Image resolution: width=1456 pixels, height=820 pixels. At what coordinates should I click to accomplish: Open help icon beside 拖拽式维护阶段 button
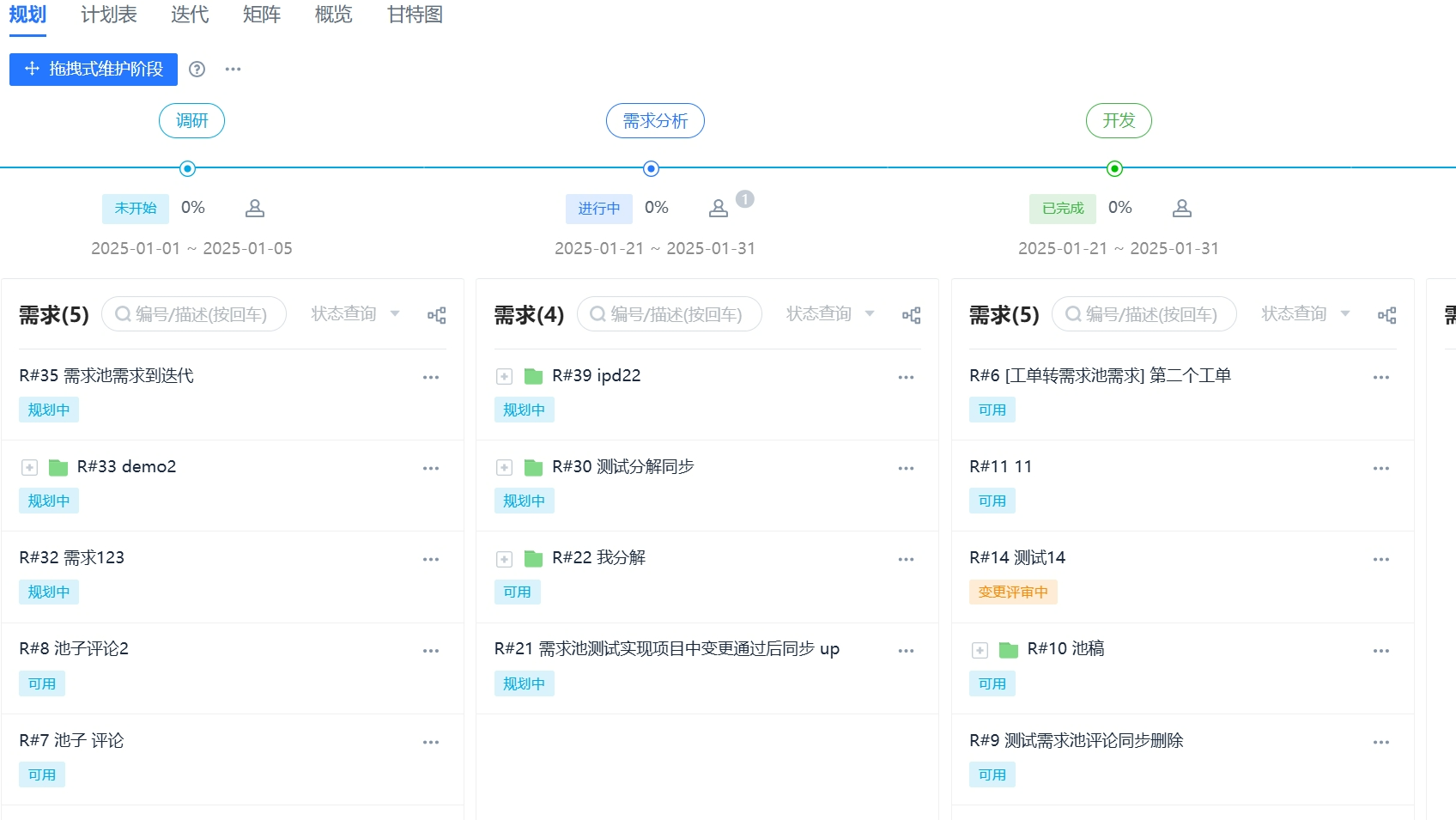(x=197, y=70)
